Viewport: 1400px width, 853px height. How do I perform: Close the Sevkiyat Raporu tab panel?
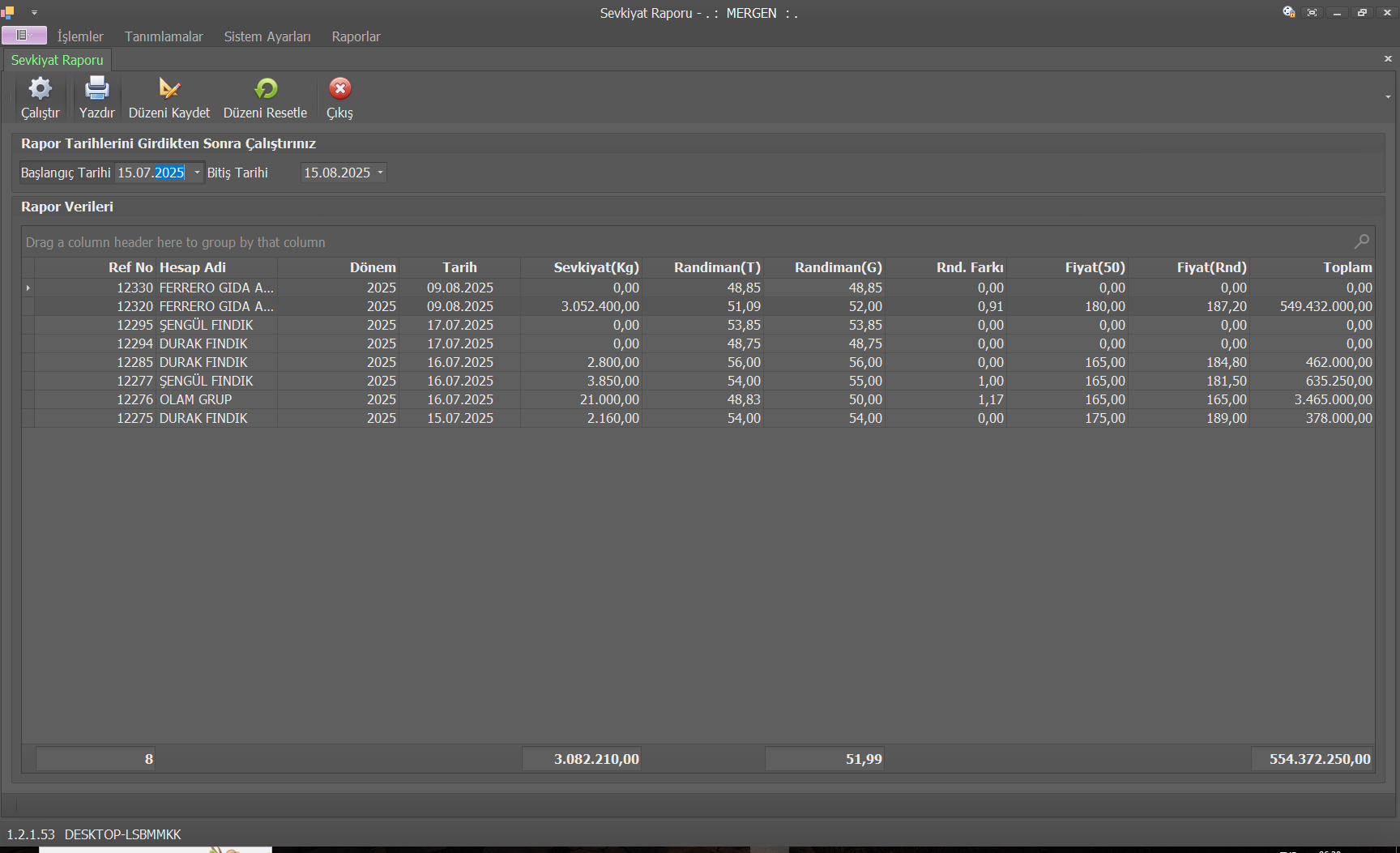point(1387,59)
